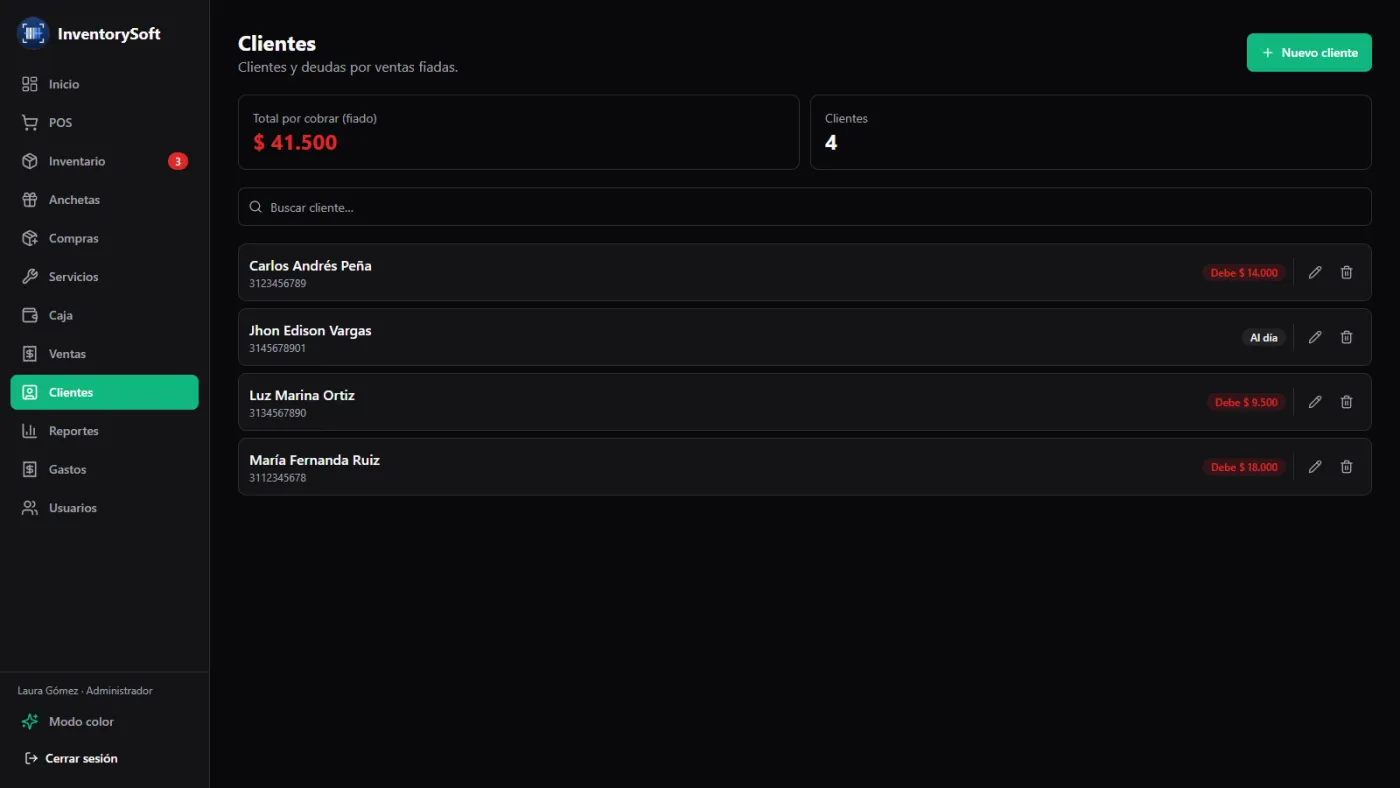Click the $ 41.500 total amount
Image resolution: width=1400 pixels, height=788 pixels.
pos(295,142)
